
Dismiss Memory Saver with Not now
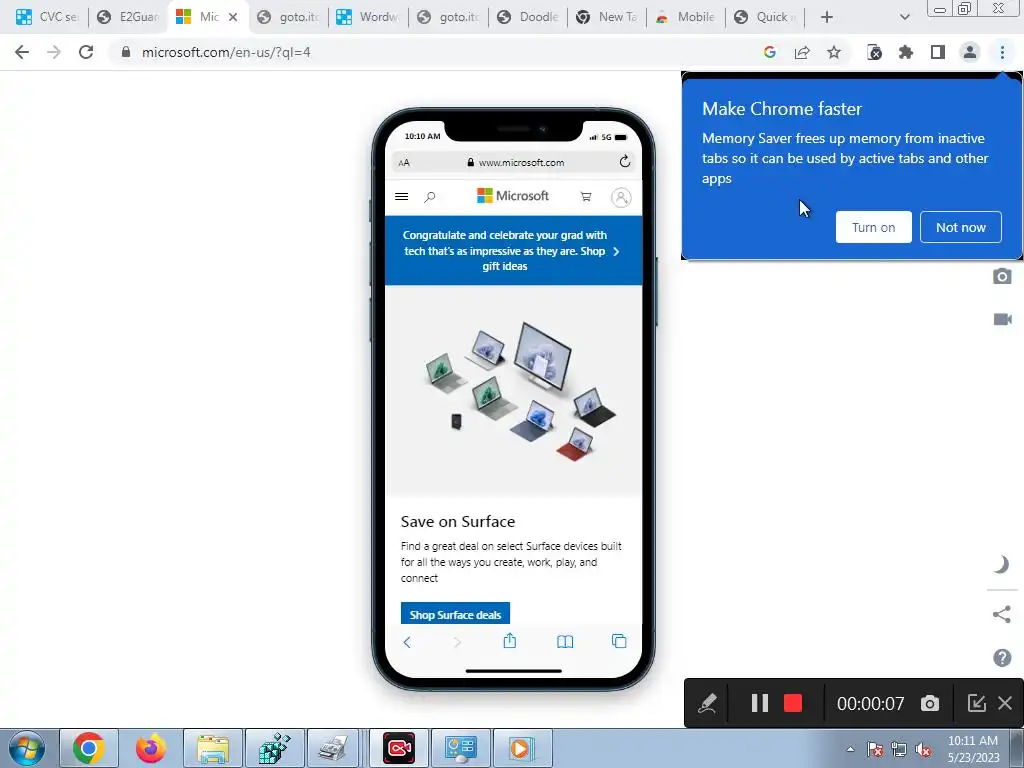coord(961,227)
